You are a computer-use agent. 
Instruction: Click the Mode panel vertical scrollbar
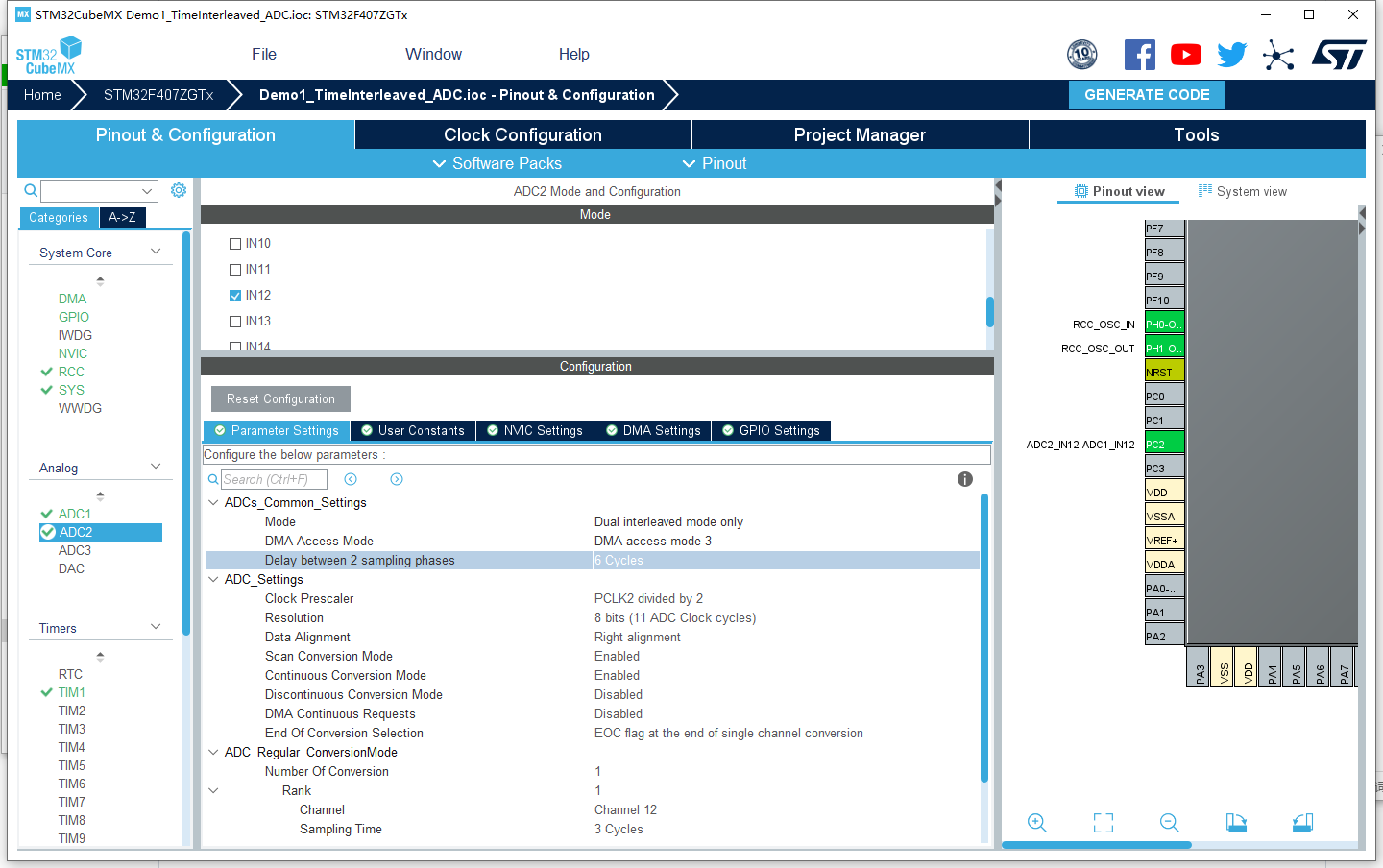[x=989, y=311]
